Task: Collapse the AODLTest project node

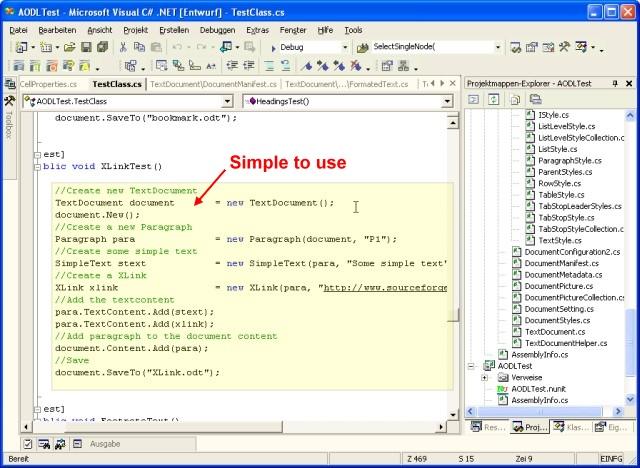Action: click(x=473, y=366)
